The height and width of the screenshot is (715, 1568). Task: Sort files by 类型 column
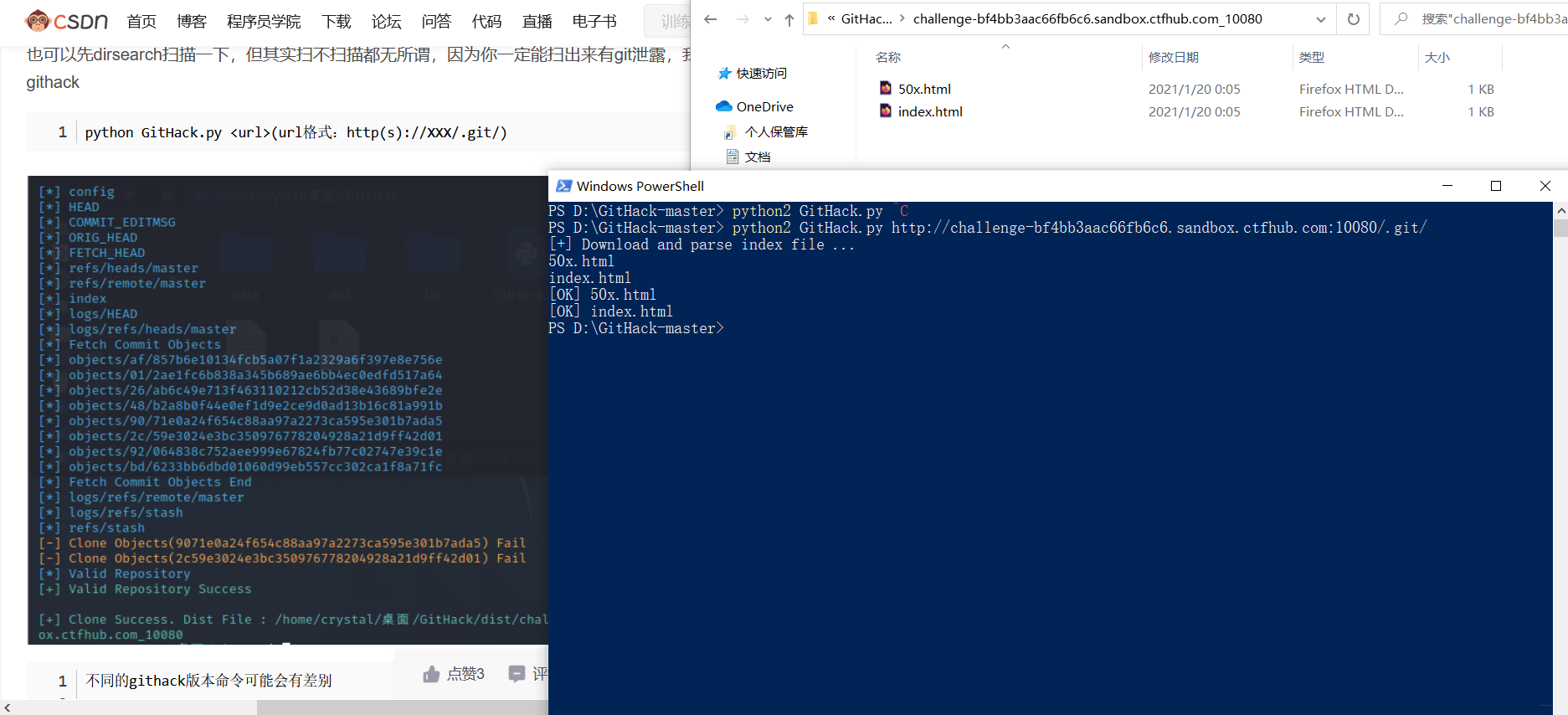tap(1312, 57)
